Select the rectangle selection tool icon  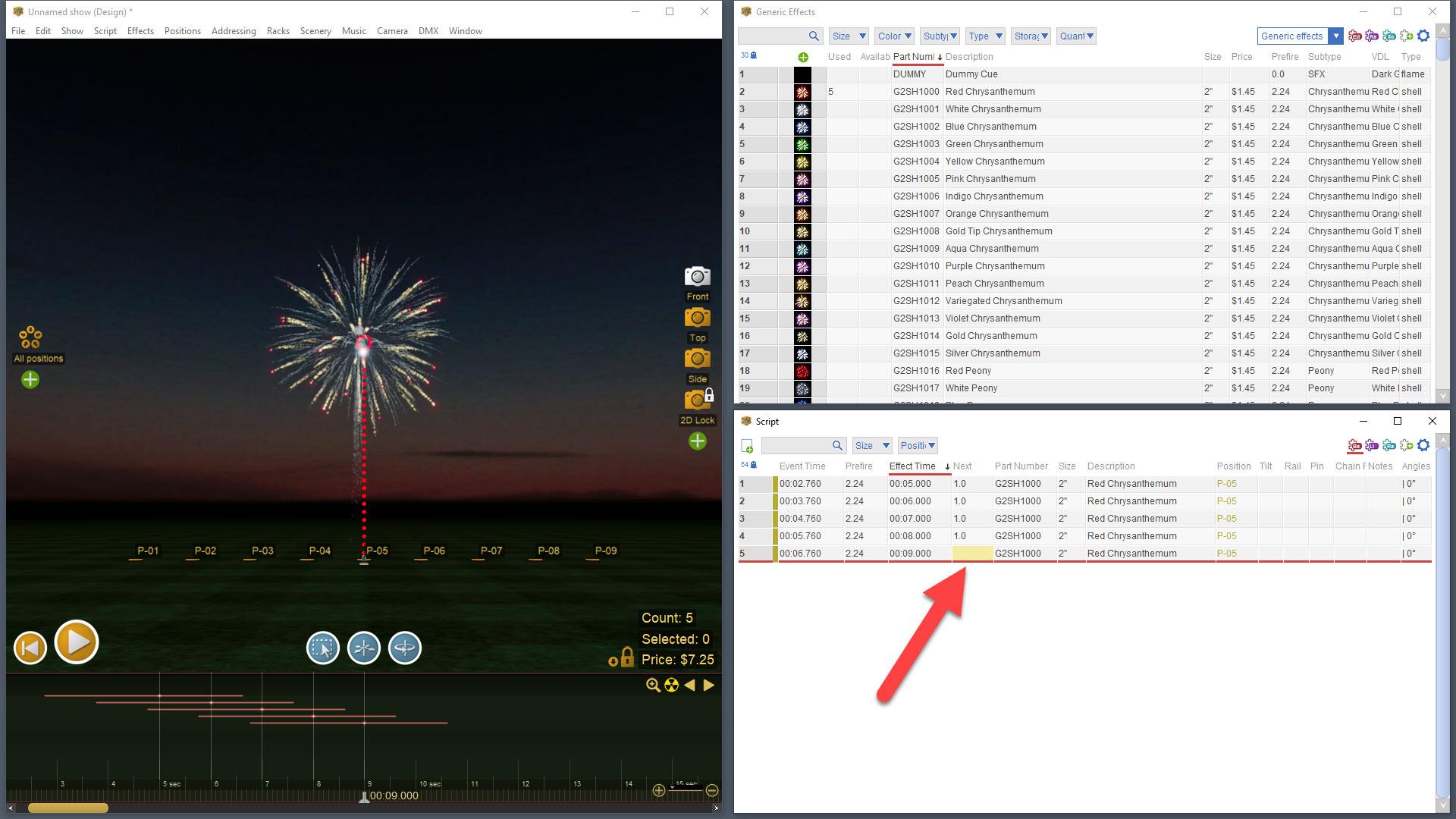click(322, 648)
